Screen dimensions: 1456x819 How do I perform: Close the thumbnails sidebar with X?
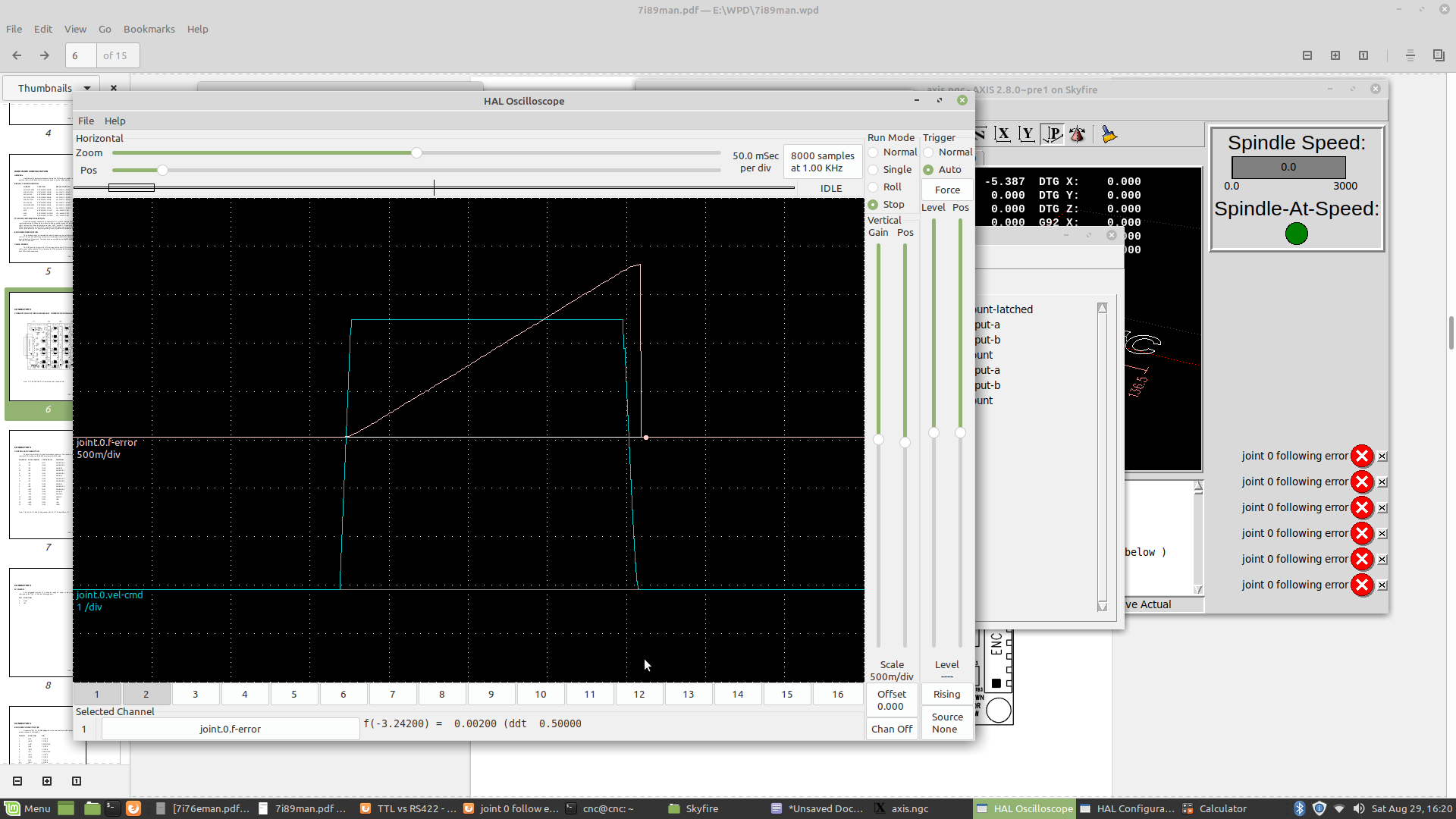tap(114, 88)
